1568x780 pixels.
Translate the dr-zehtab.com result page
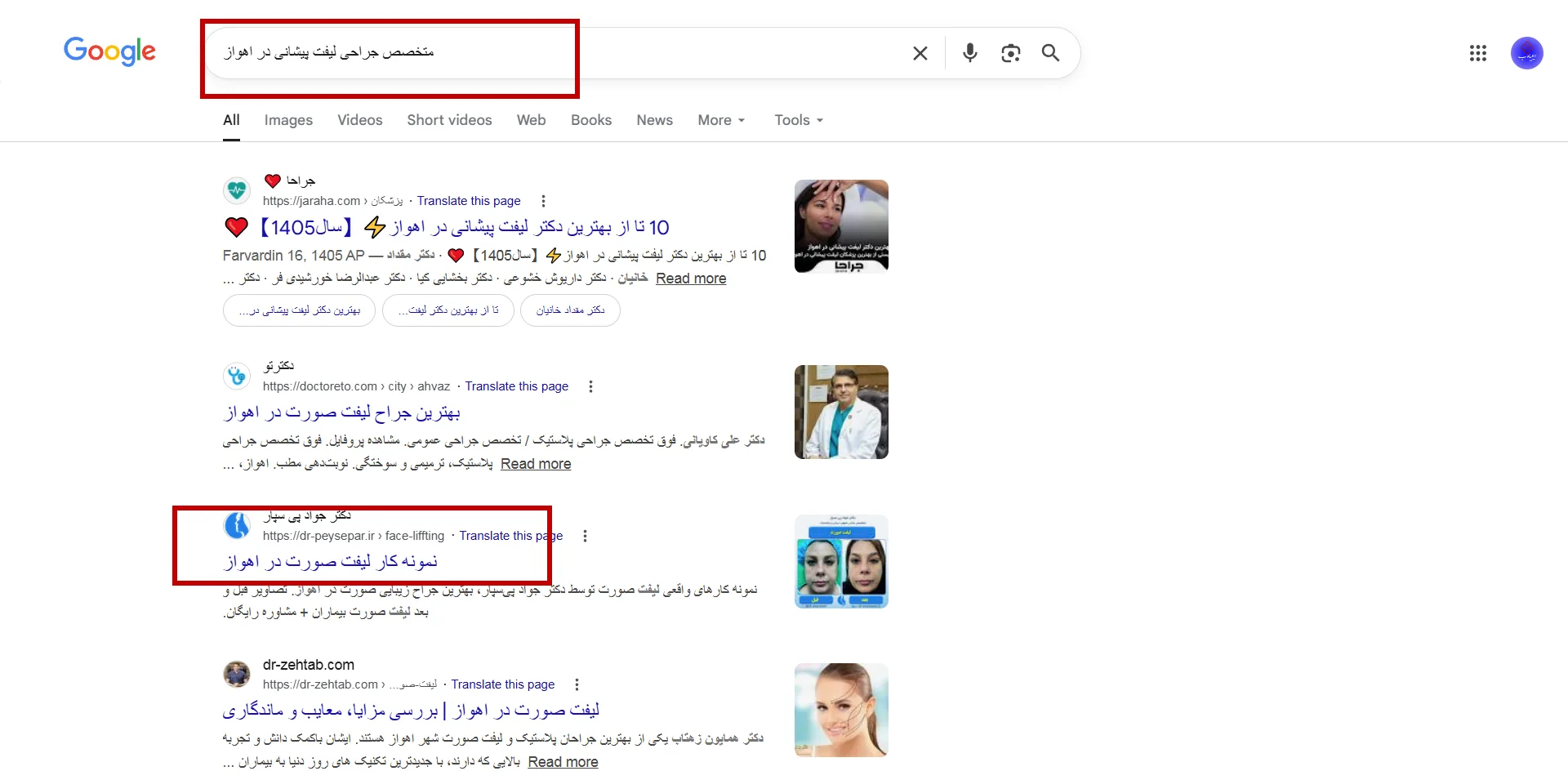tap(503, 684)
